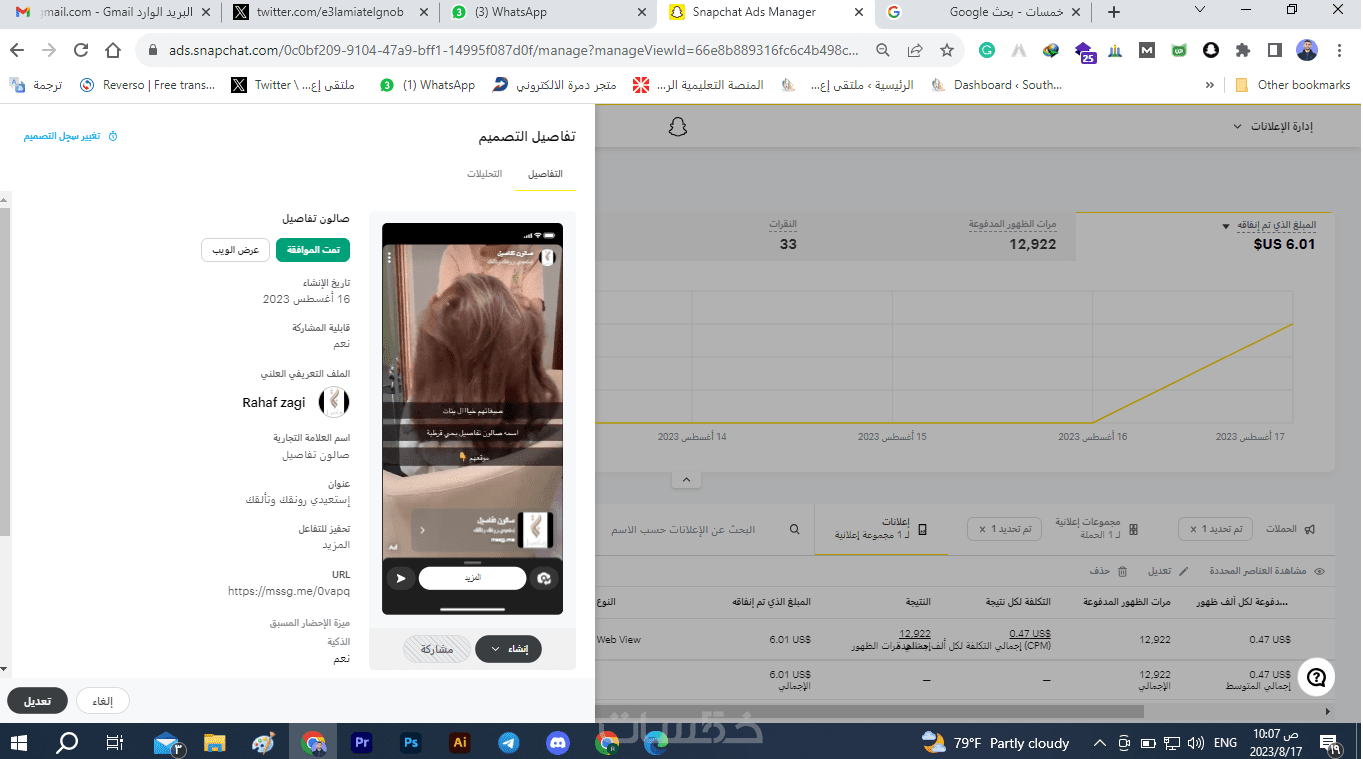Click the search magnifier icon by ad name
The height and width of the screenshot is (759, 1363).
coord(795,529)
